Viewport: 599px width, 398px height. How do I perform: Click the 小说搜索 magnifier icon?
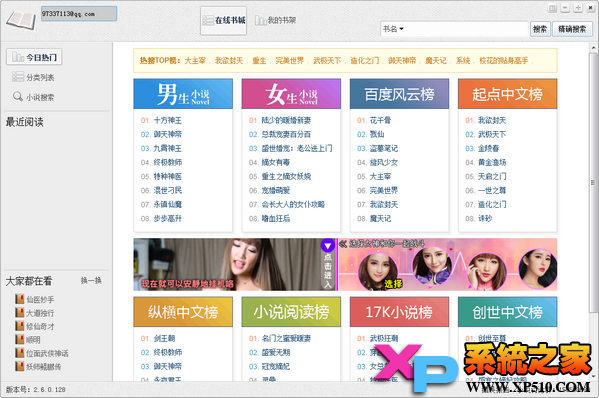(x=18, y=97)
